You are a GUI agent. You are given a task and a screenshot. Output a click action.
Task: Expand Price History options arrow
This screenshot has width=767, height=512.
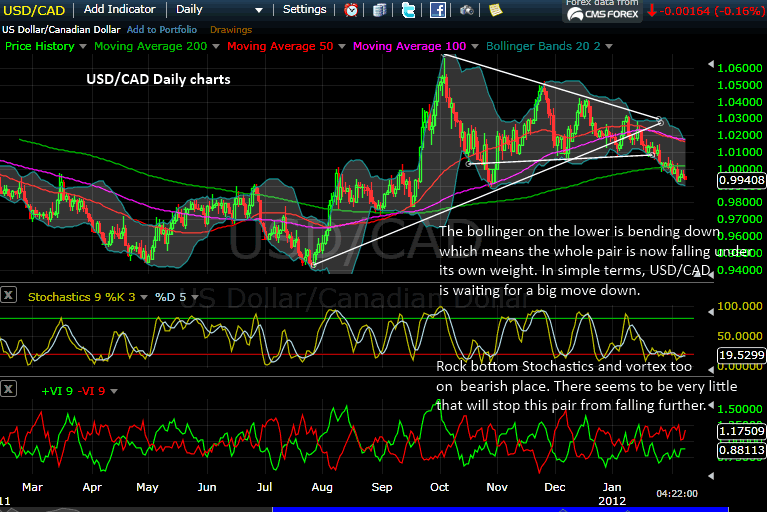pos(82,47)
